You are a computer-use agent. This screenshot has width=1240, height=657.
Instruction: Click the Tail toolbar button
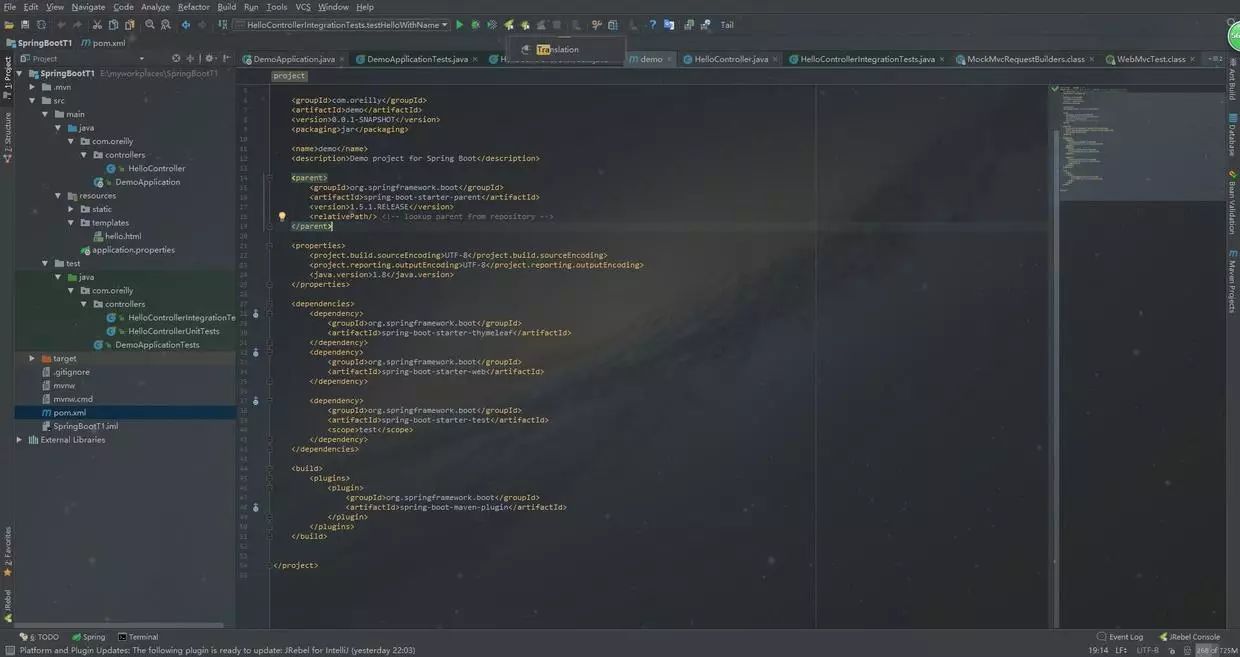tap(727, 25)
